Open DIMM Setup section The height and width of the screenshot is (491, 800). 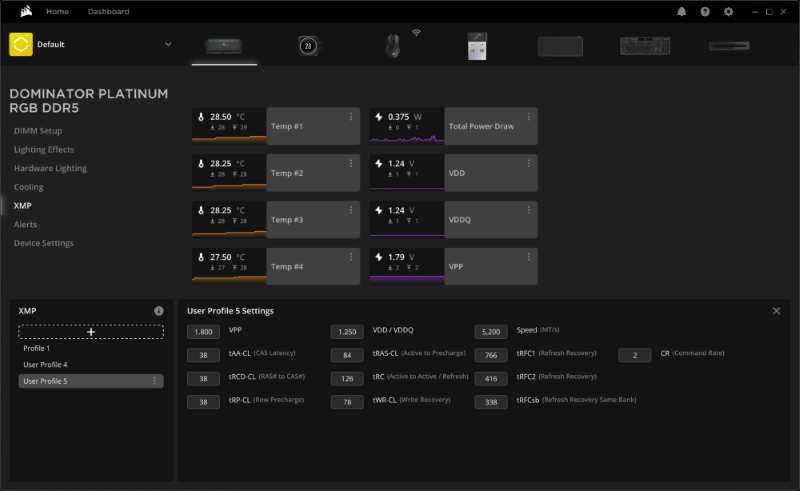click(x=38, y=131)
